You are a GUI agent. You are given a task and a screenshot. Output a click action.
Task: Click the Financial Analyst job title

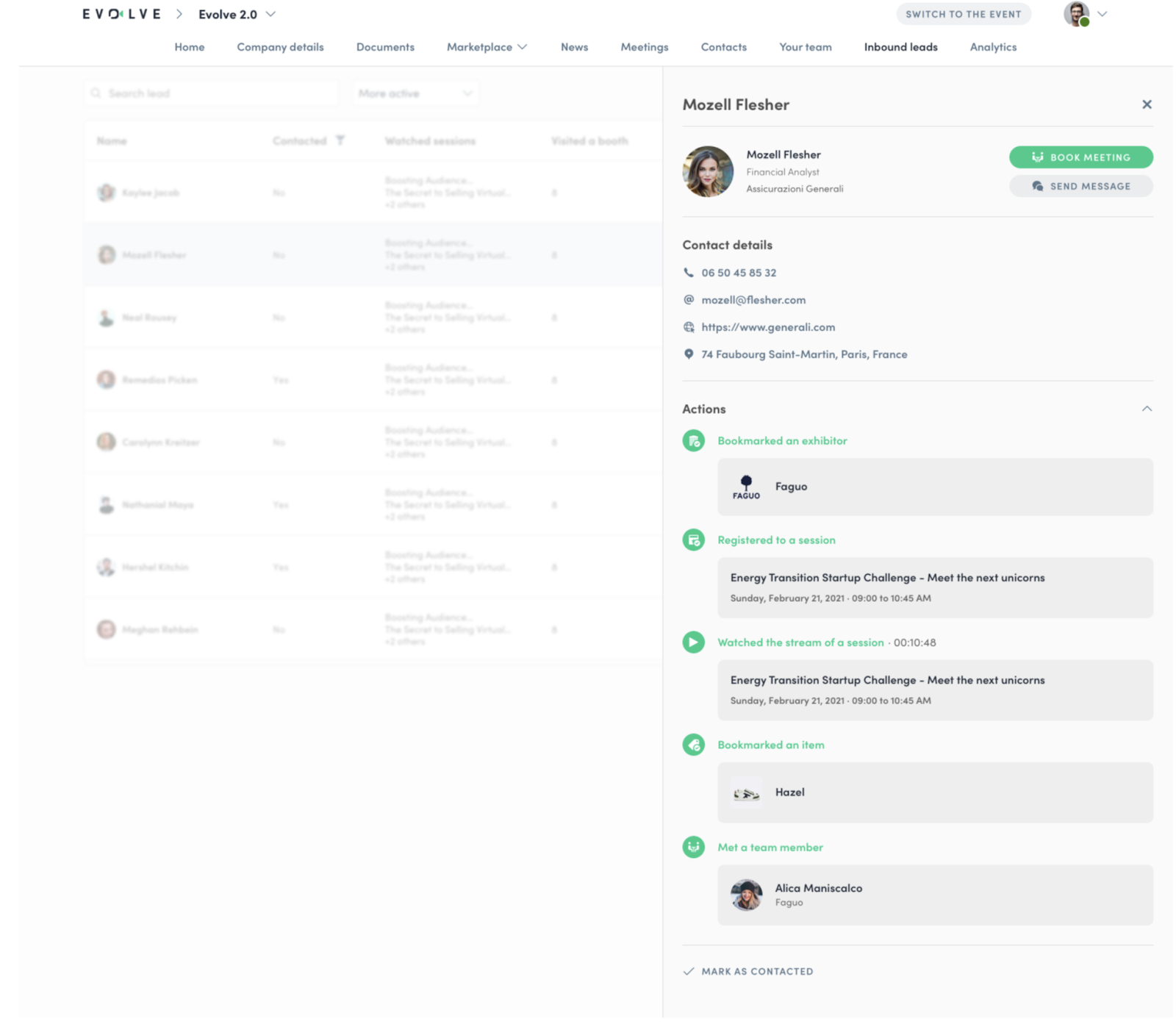pos(783,172)
